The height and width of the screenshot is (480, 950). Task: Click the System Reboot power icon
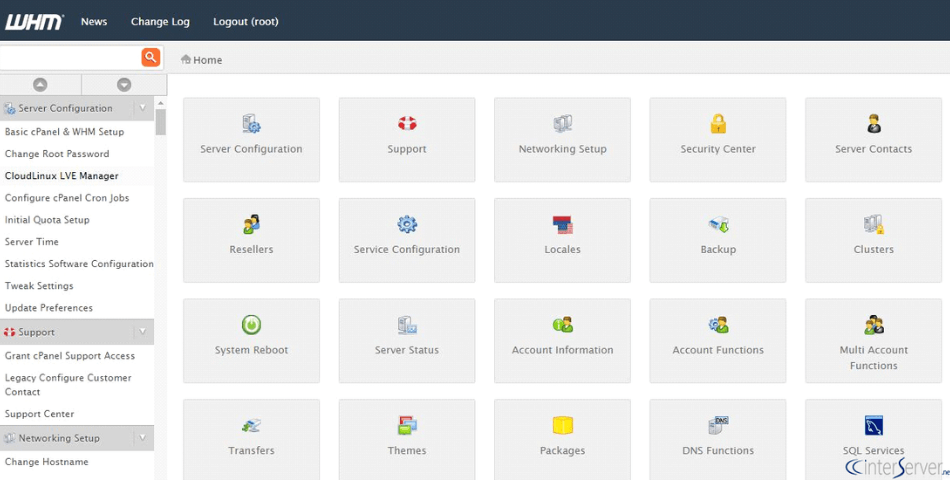point(251,325)
